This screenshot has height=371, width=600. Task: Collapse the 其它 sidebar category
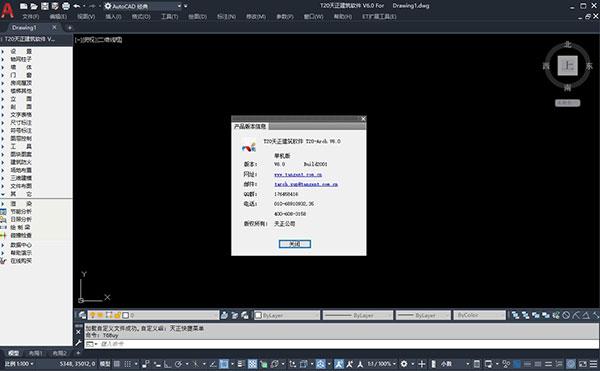tap(21, 194)
